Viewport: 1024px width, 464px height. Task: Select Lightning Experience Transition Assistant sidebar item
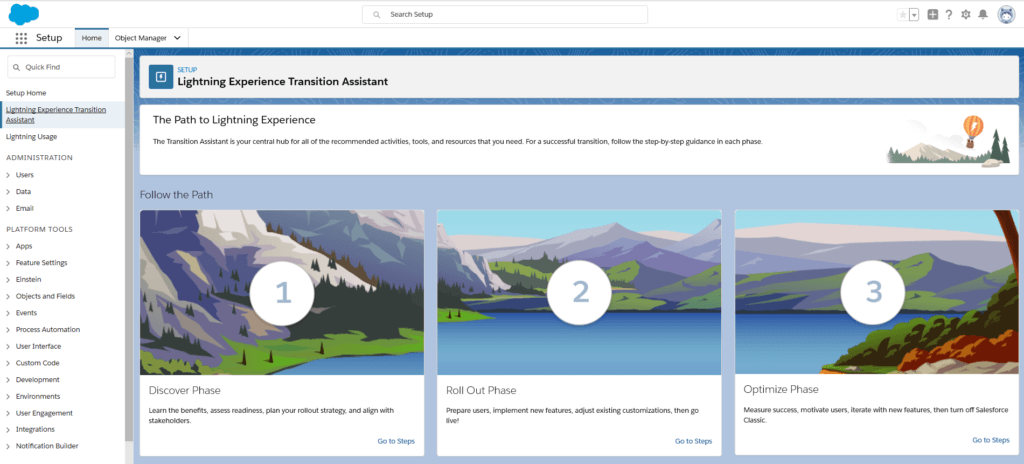pos(63,115)
